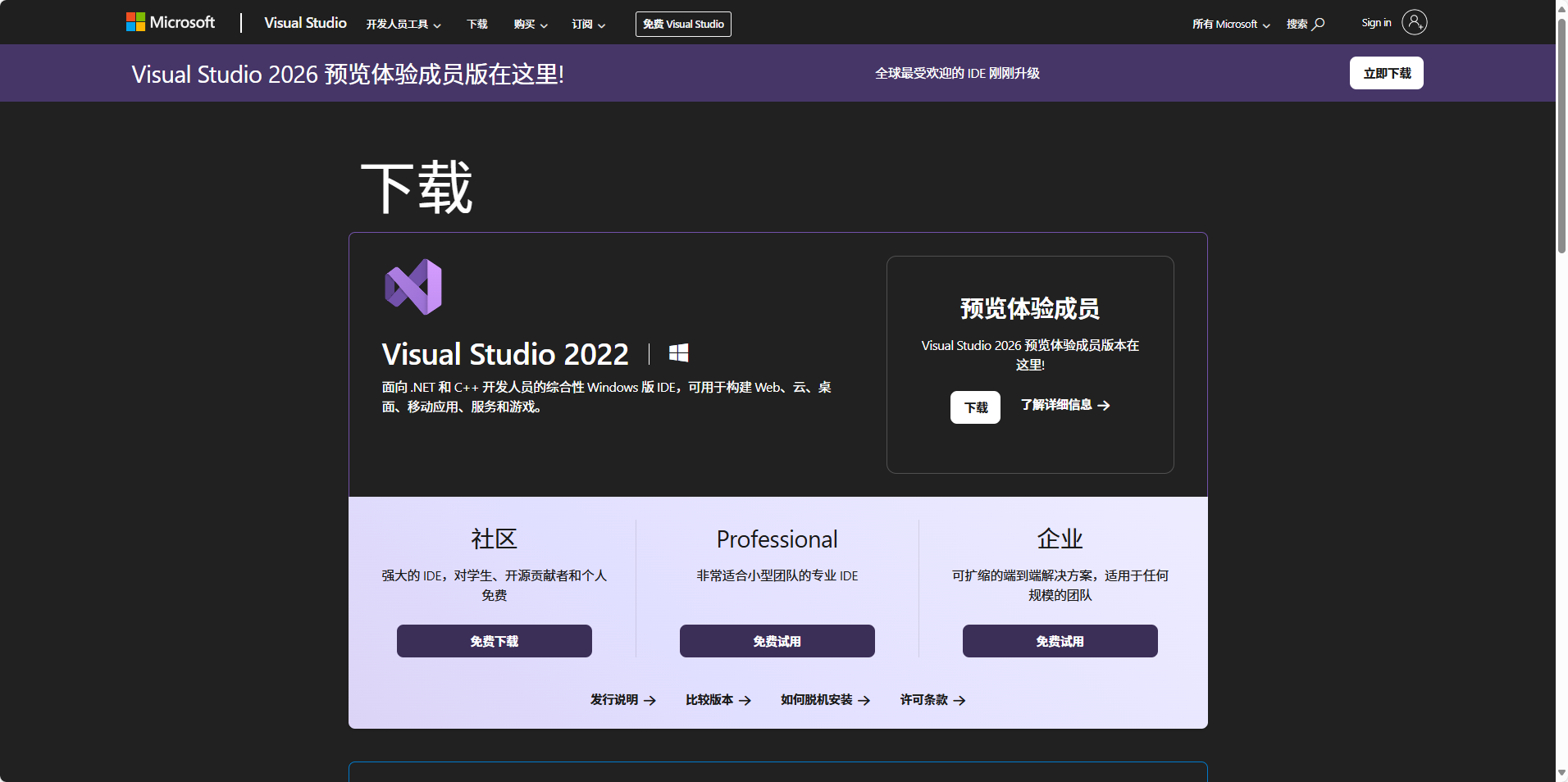Image resolution: width=1568 pixels, height=782 pixels.
Task: Go to Visual Studio home link in header
Action: (305, 23)
